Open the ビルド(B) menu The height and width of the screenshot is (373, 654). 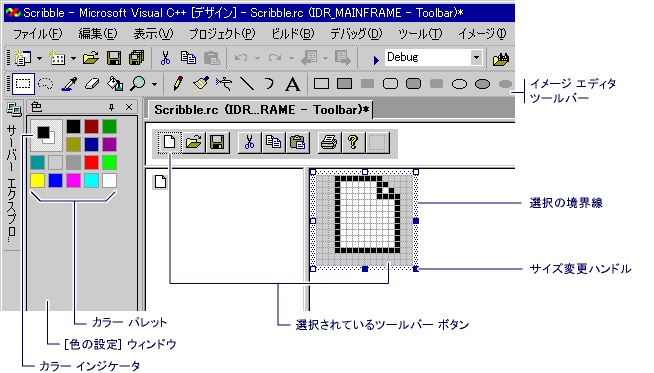(292, 34)
